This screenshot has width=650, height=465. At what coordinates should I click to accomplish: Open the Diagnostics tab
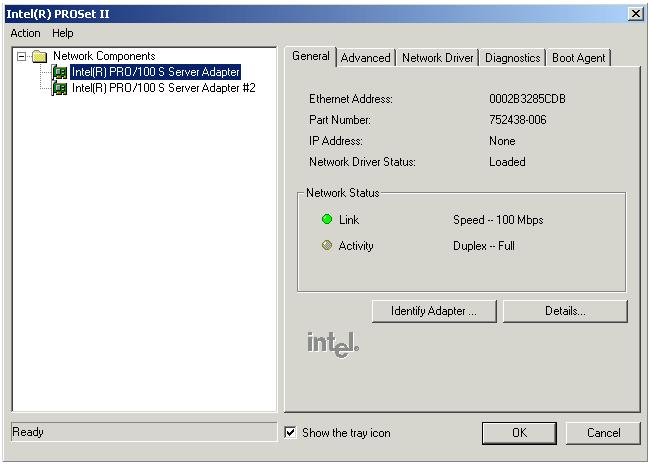pos(512,58)
